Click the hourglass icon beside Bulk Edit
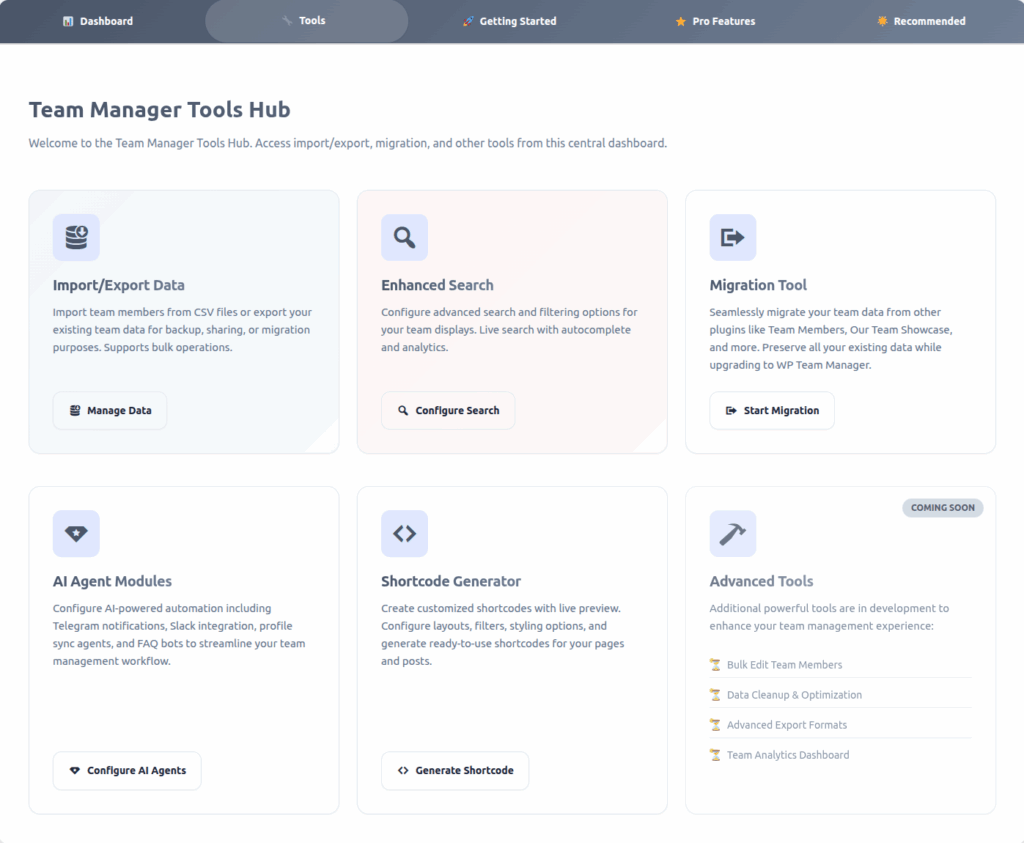This screenshot has width=1024, height=843. point(715,665)
